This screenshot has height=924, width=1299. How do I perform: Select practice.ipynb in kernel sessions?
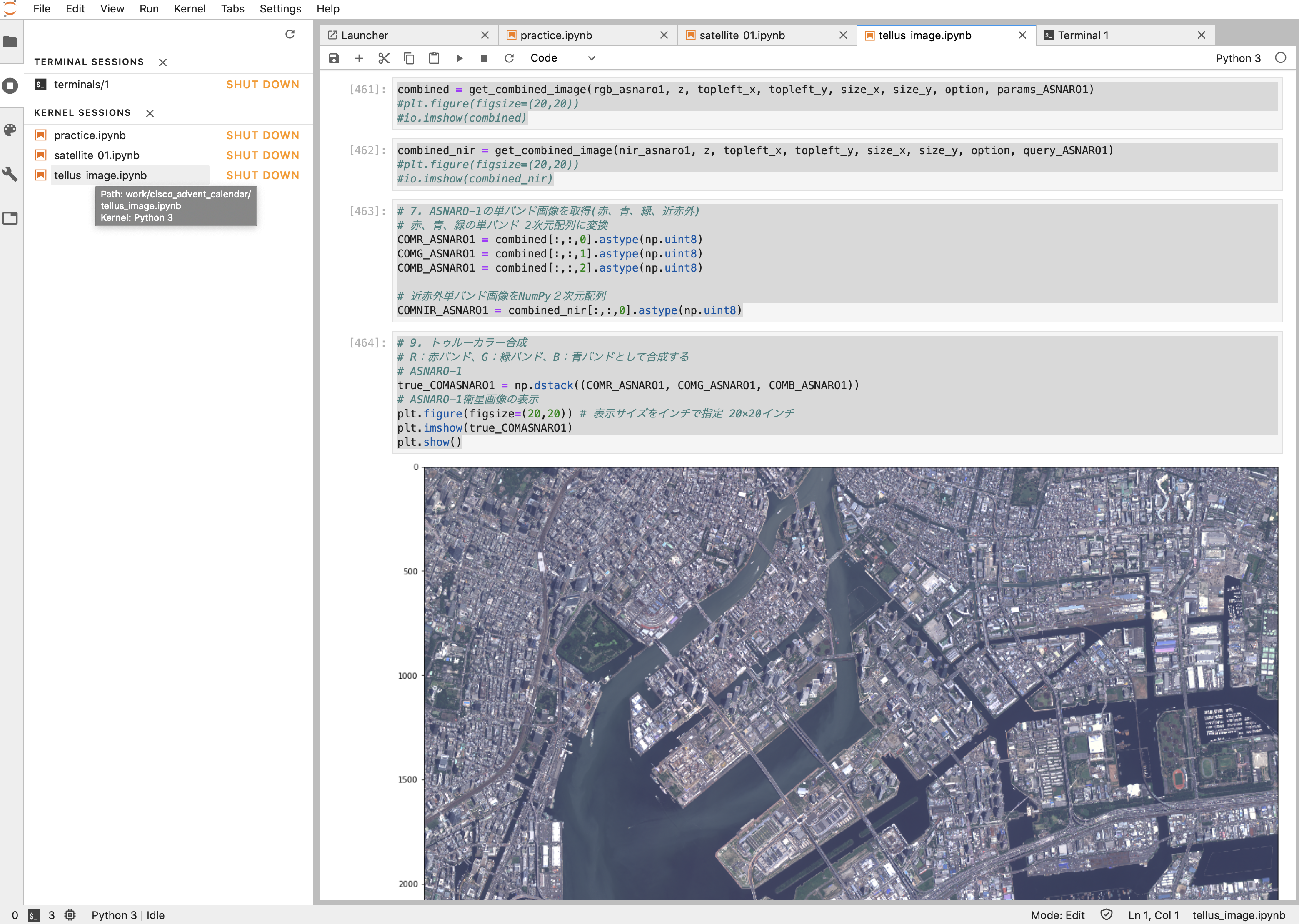pyautogui.click(x=90, y=135)
